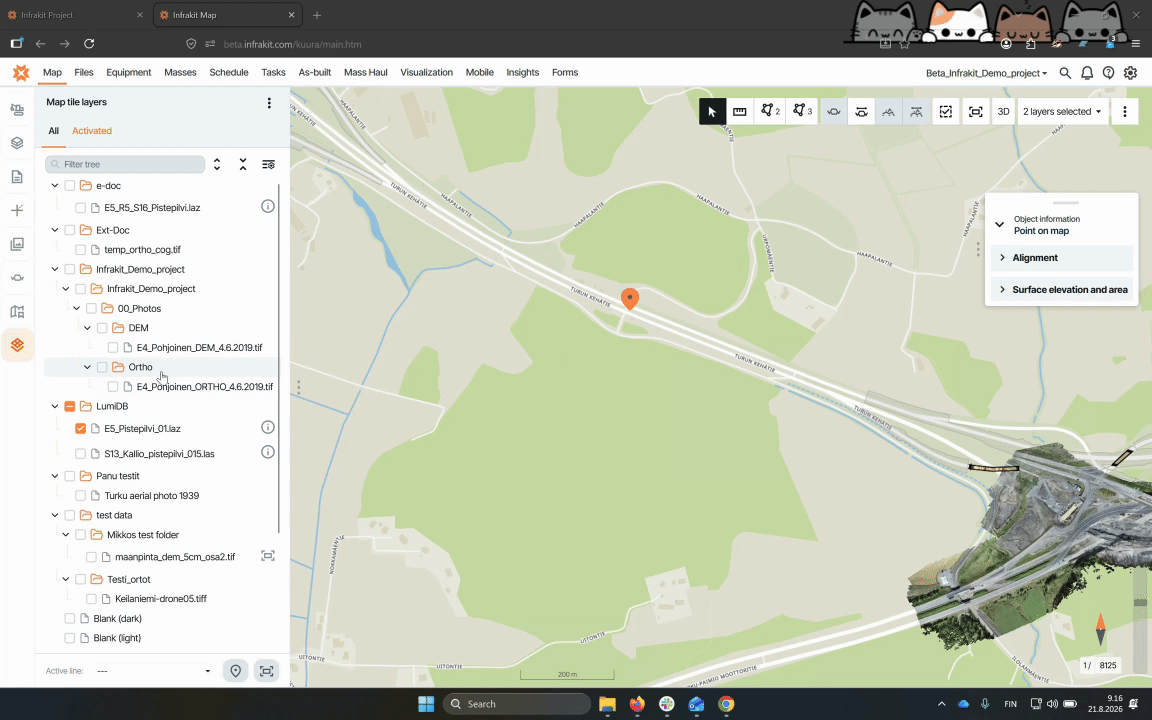Click the locate active line pin button
1152x720 pixels.
tap(236, 671)
